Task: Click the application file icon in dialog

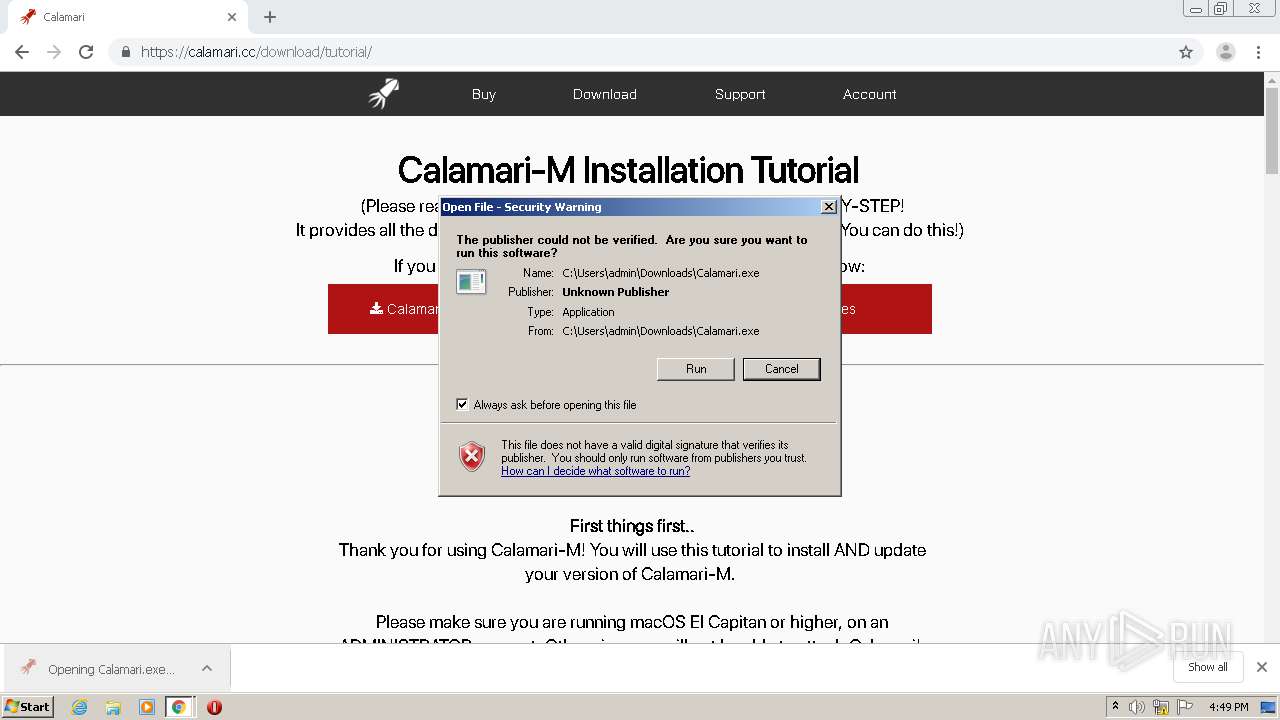Action: point(471,282)
